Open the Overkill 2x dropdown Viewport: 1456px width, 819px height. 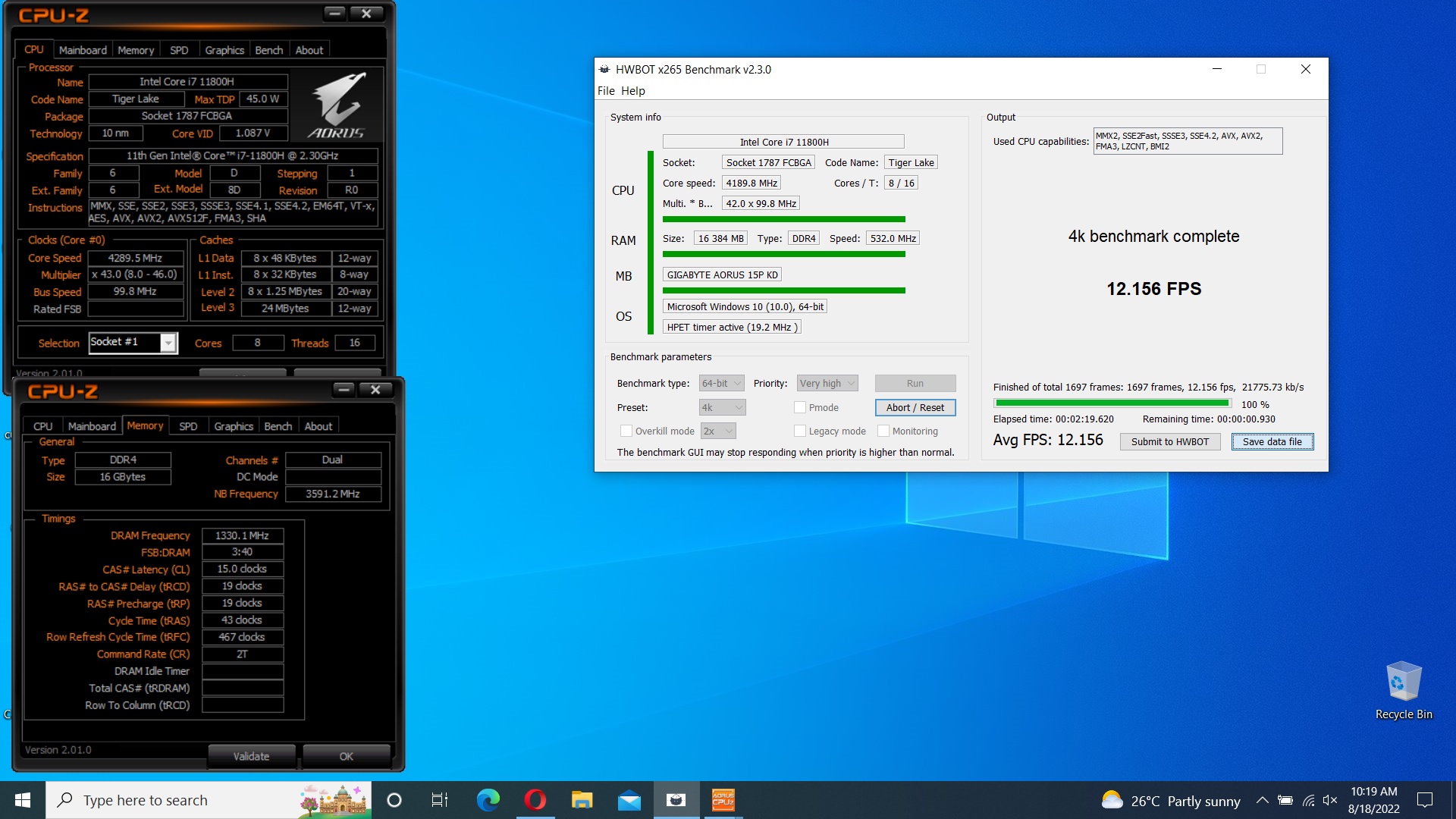[717, 431]
